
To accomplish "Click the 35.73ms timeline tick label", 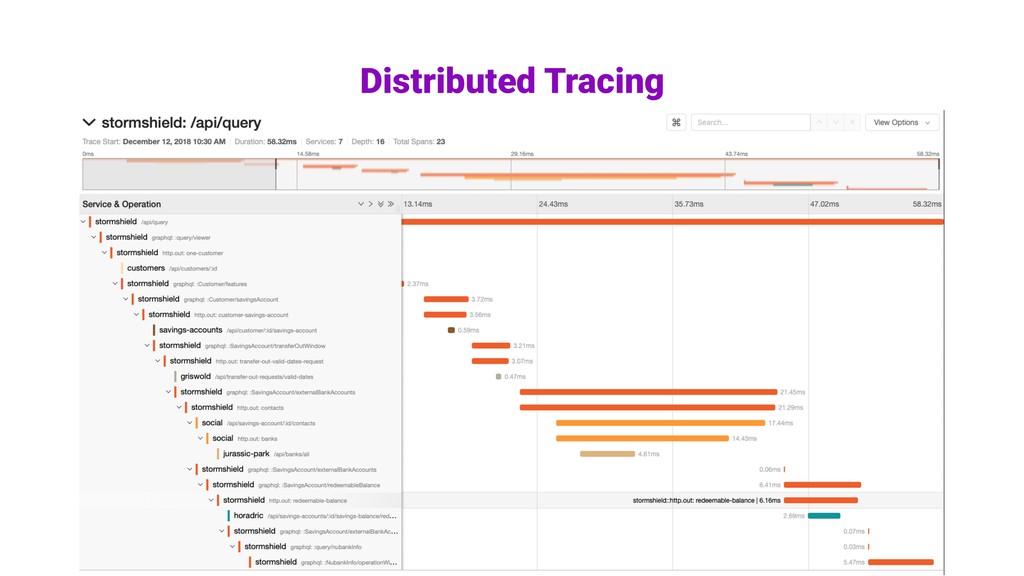I will 689,204.
